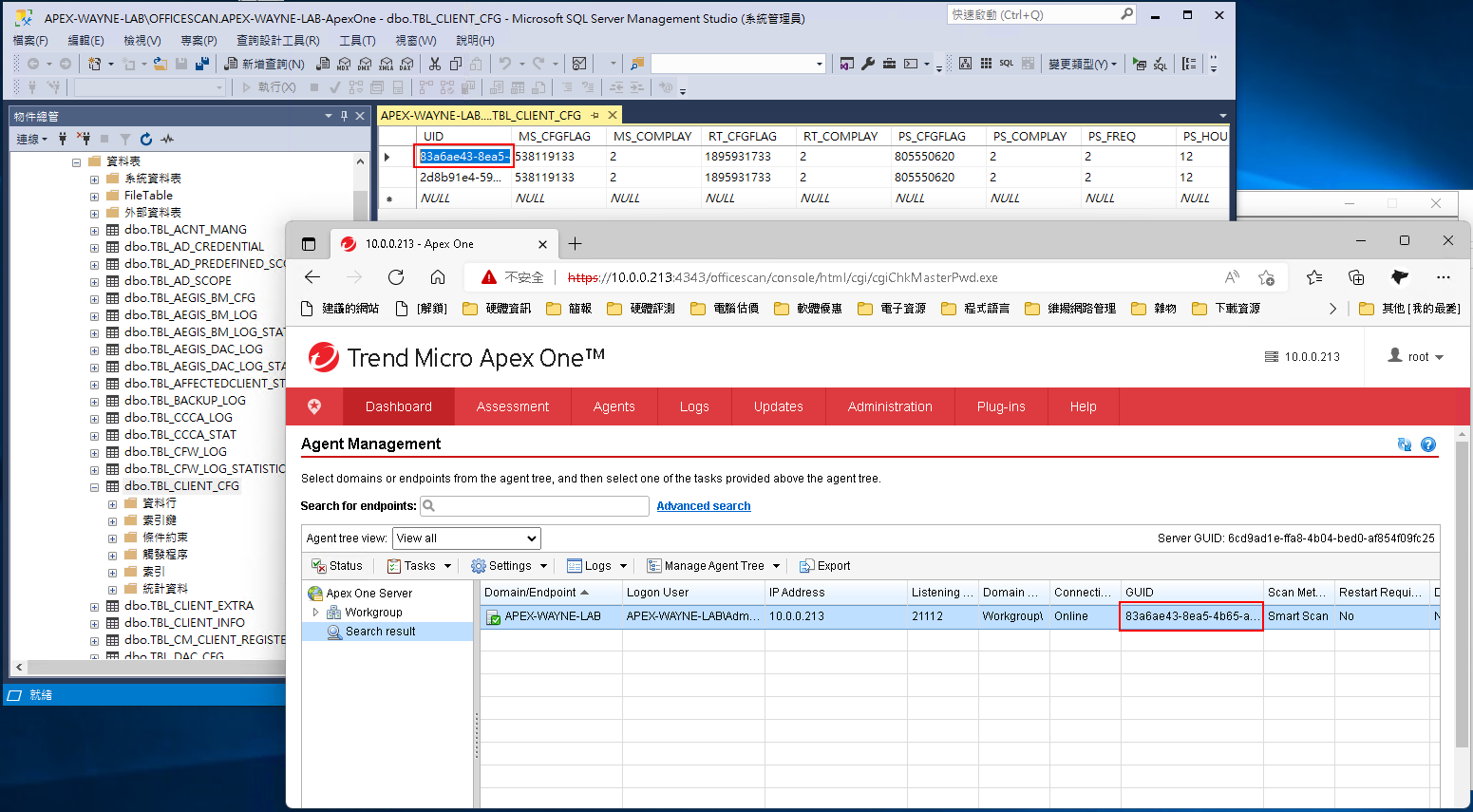
Task: Click the Filter icon in Object Explorer
Action: click(124, 139)
